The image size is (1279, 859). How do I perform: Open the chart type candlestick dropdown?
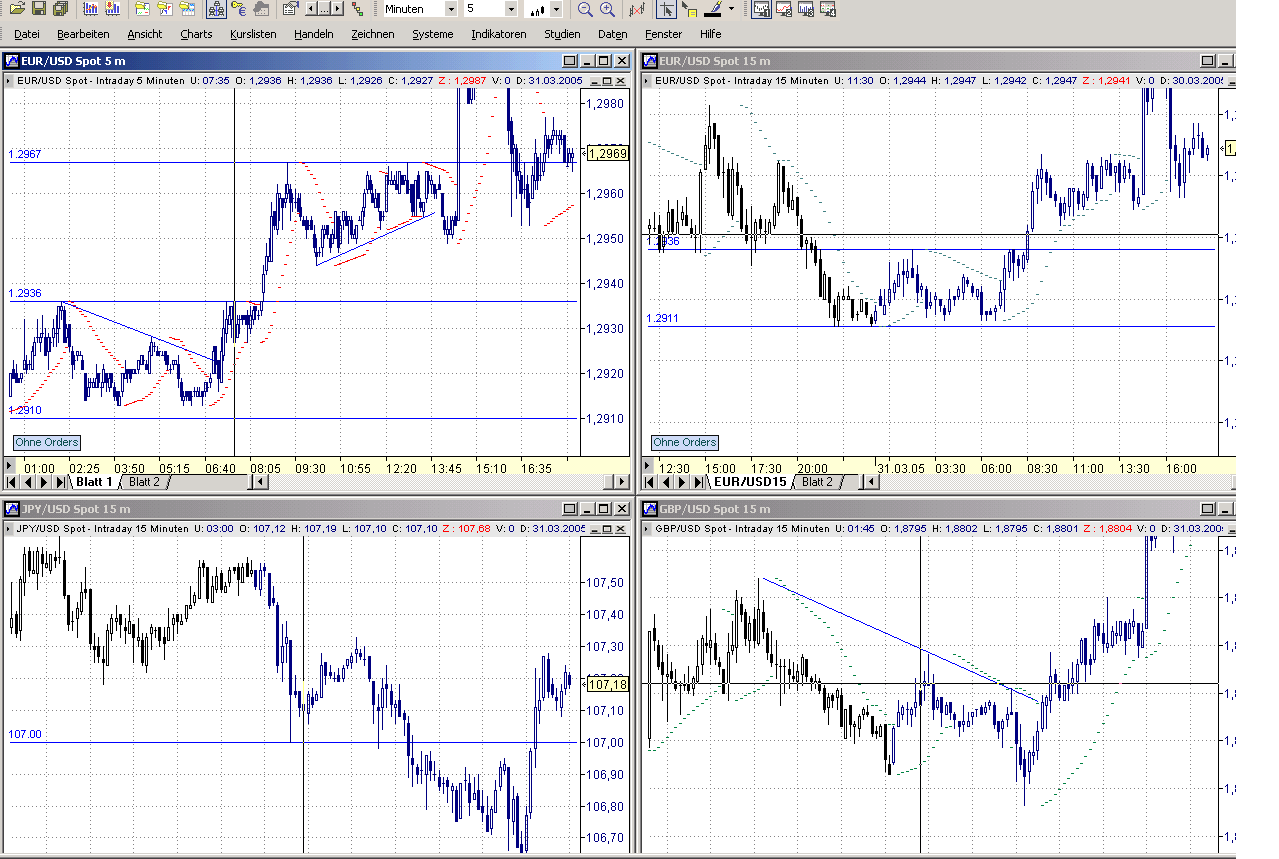[558, 9]
